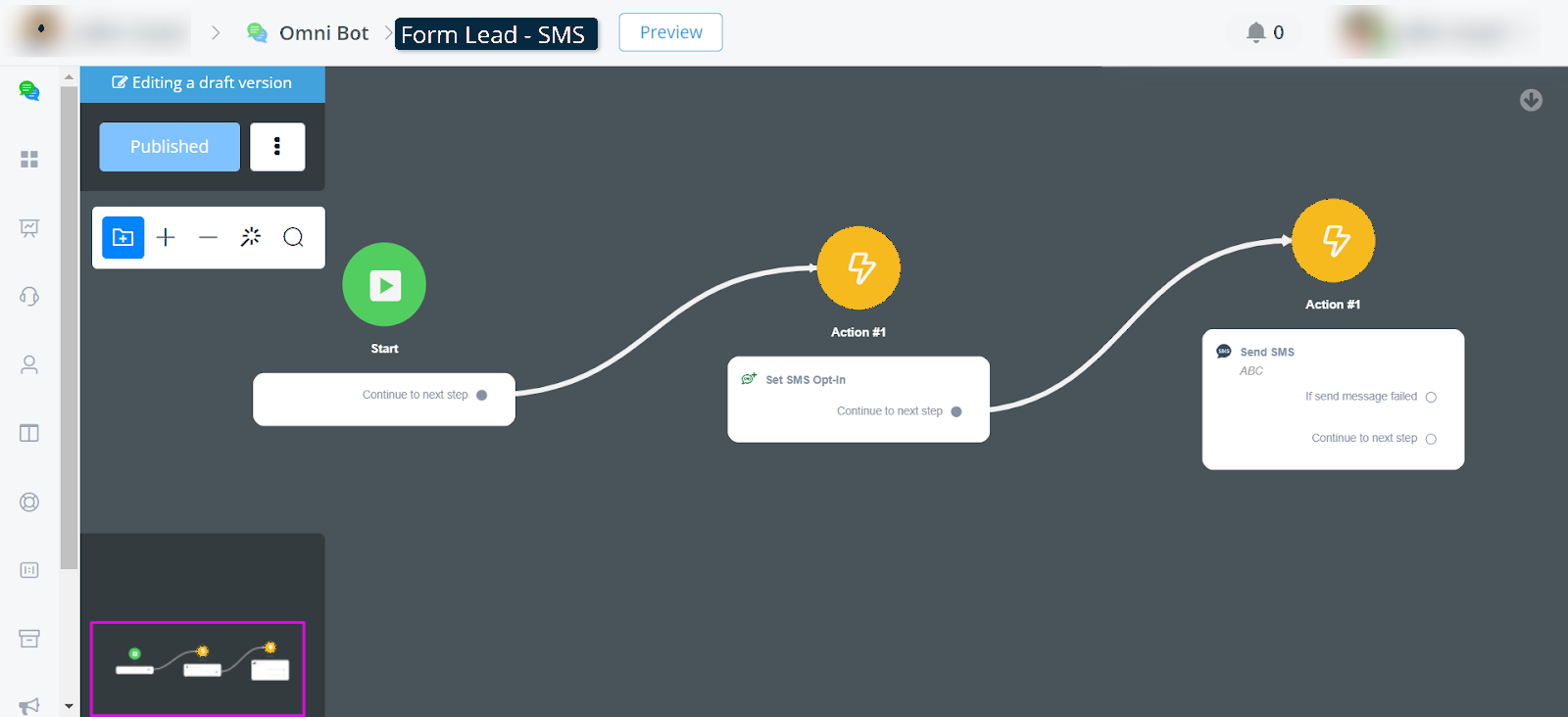
Task: Select the yellow Action #1 Set SMS Opt-In node
Action: tap(858, 267)
